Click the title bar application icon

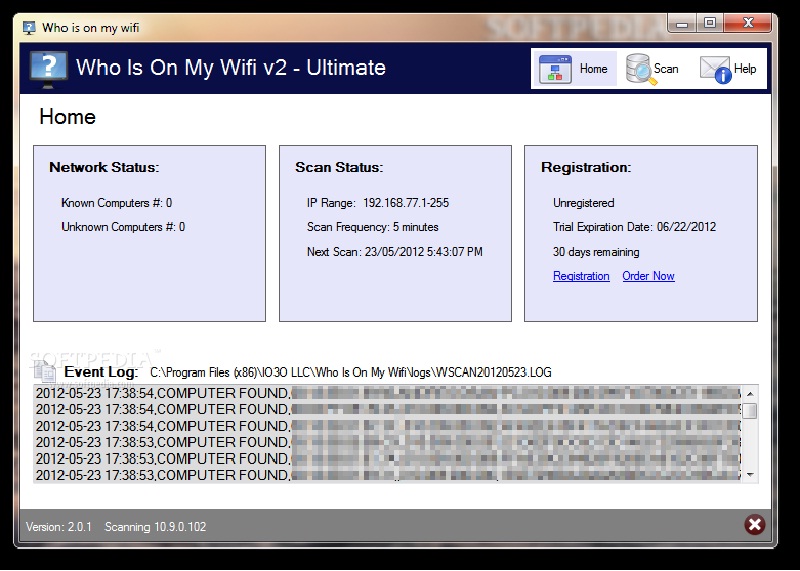click(29, 27)
